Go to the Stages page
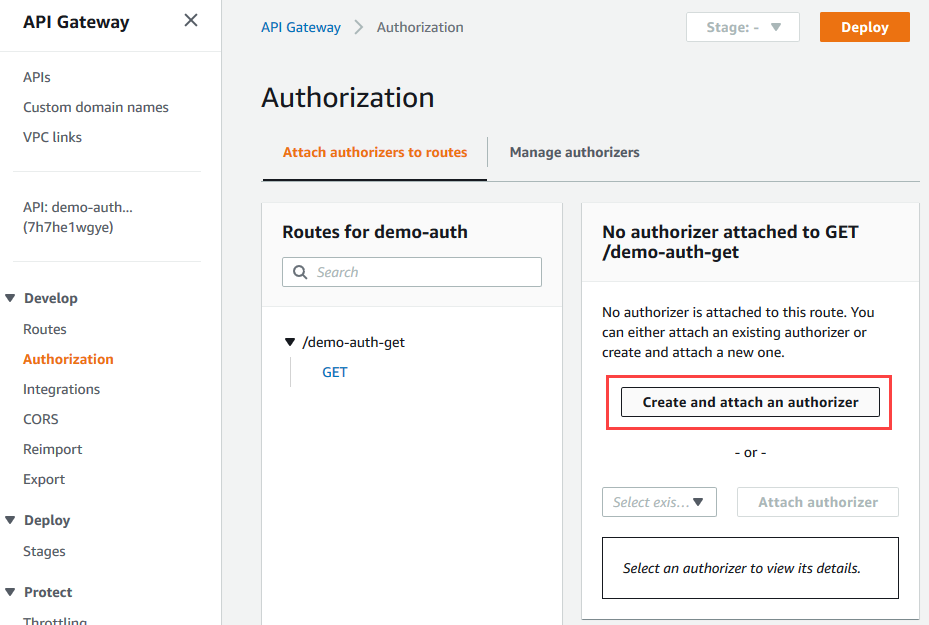929x625 pixels. (44, 551)
